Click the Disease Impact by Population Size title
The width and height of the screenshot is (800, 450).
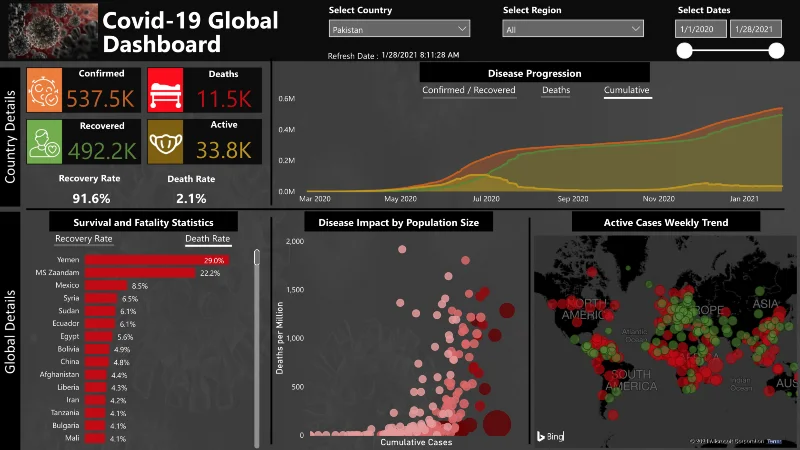pos(398,222)
